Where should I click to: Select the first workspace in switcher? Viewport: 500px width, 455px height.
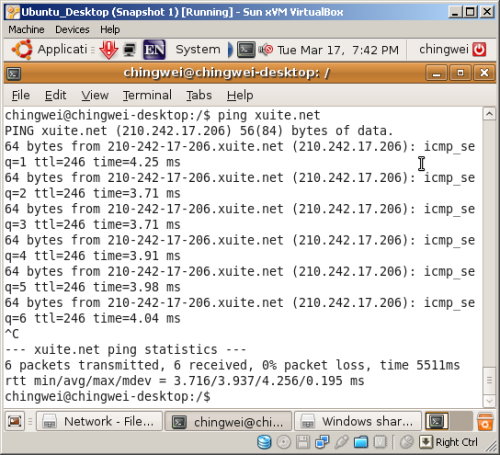[437, 422]
